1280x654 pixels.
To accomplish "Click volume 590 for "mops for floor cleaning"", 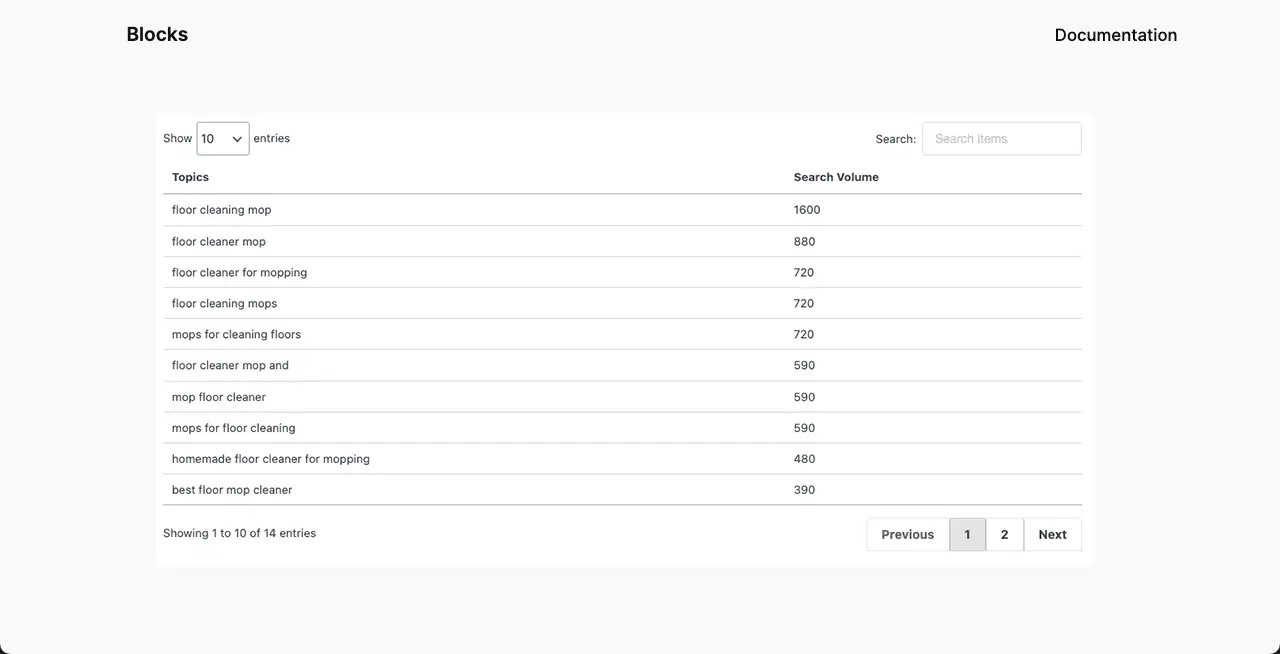I will point(805,428).
